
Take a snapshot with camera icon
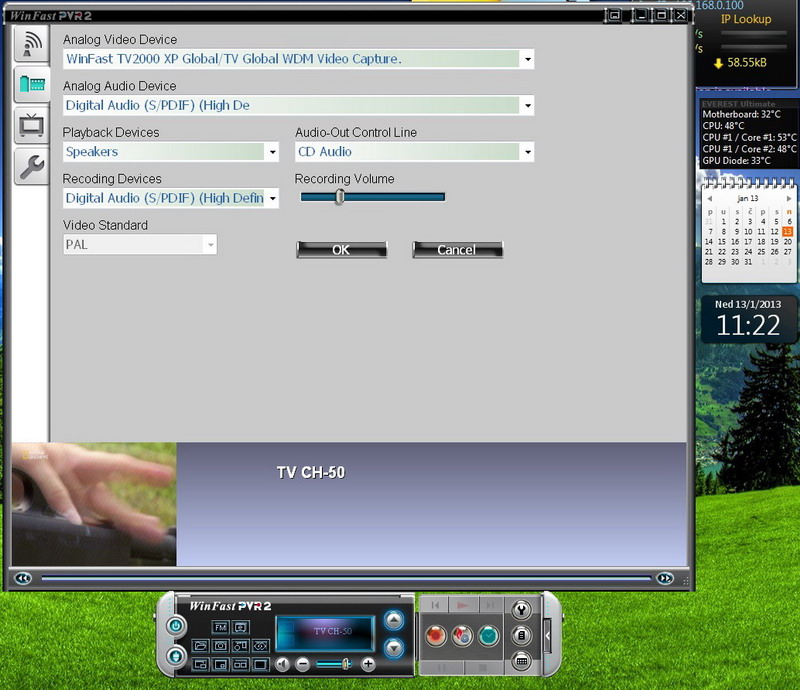[x=220, y=646]
